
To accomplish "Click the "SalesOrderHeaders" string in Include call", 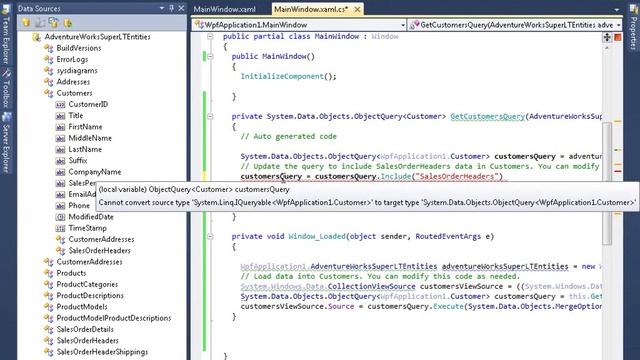I will [x=456, y=176].
